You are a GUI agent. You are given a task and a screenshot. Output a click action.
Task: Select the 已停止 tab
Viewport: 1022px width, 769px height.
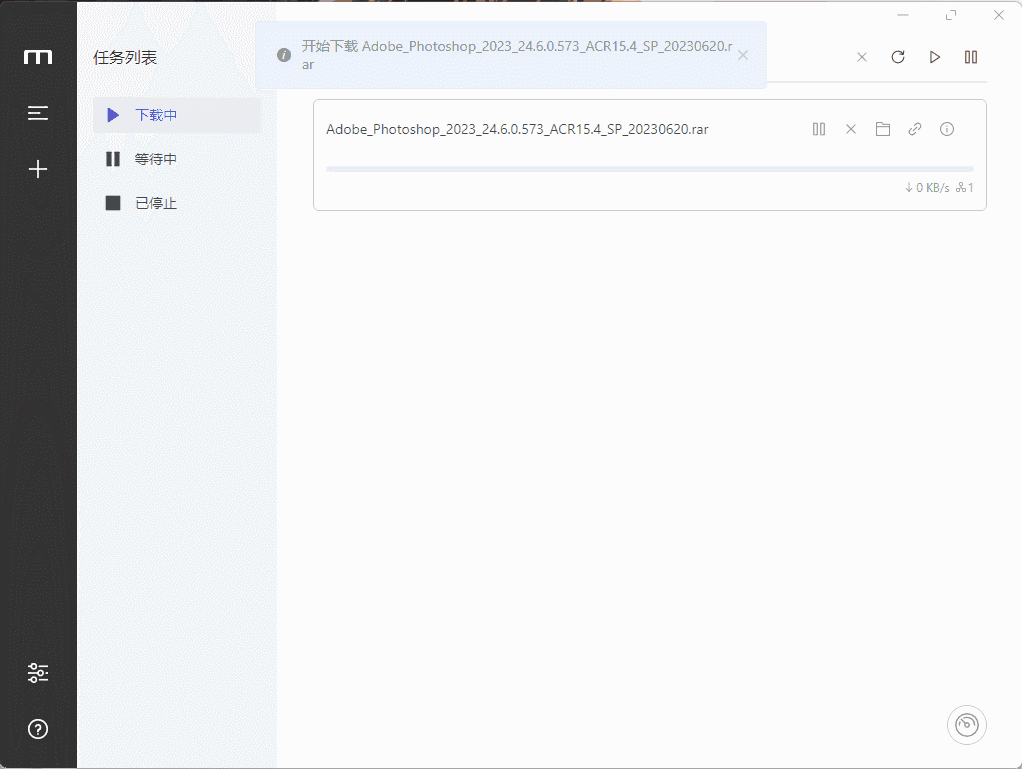click(177, 203)
